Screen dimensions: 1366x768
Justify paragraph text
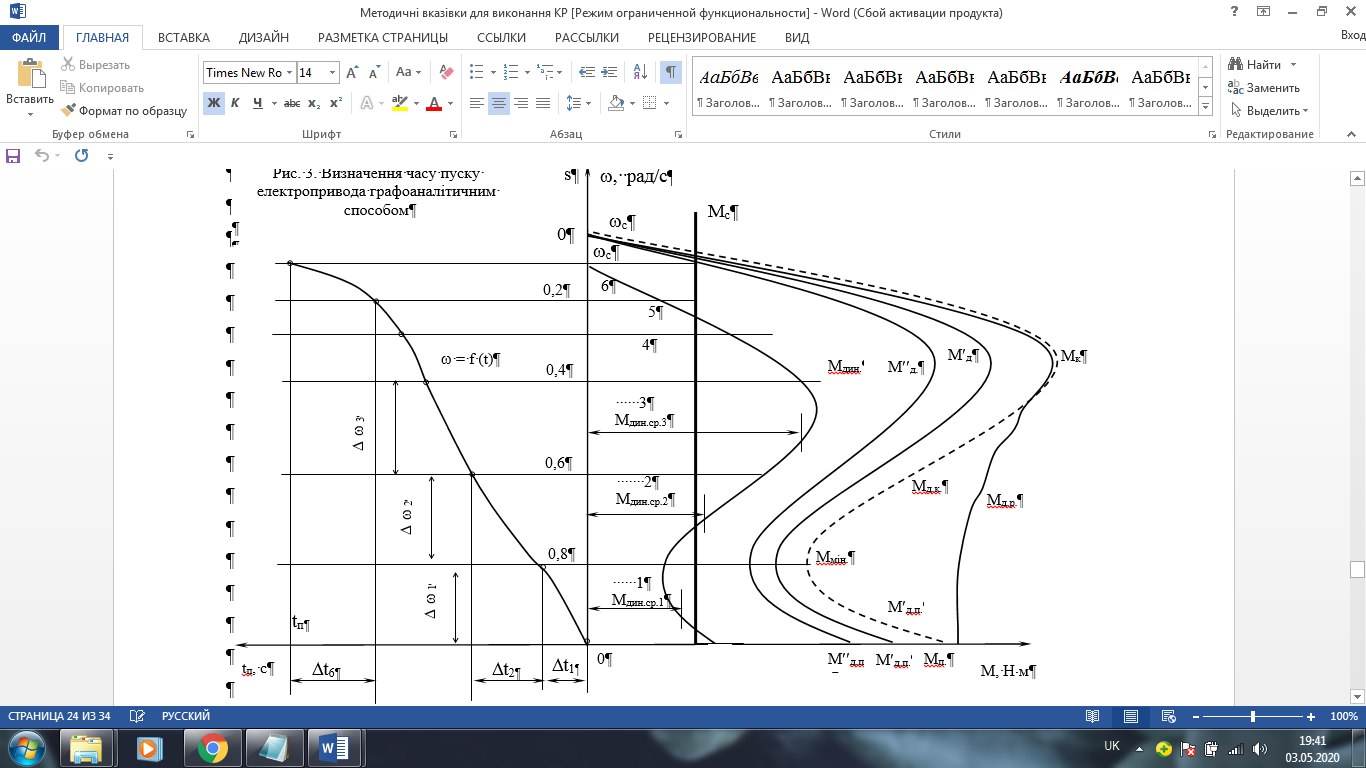(543, 103)
